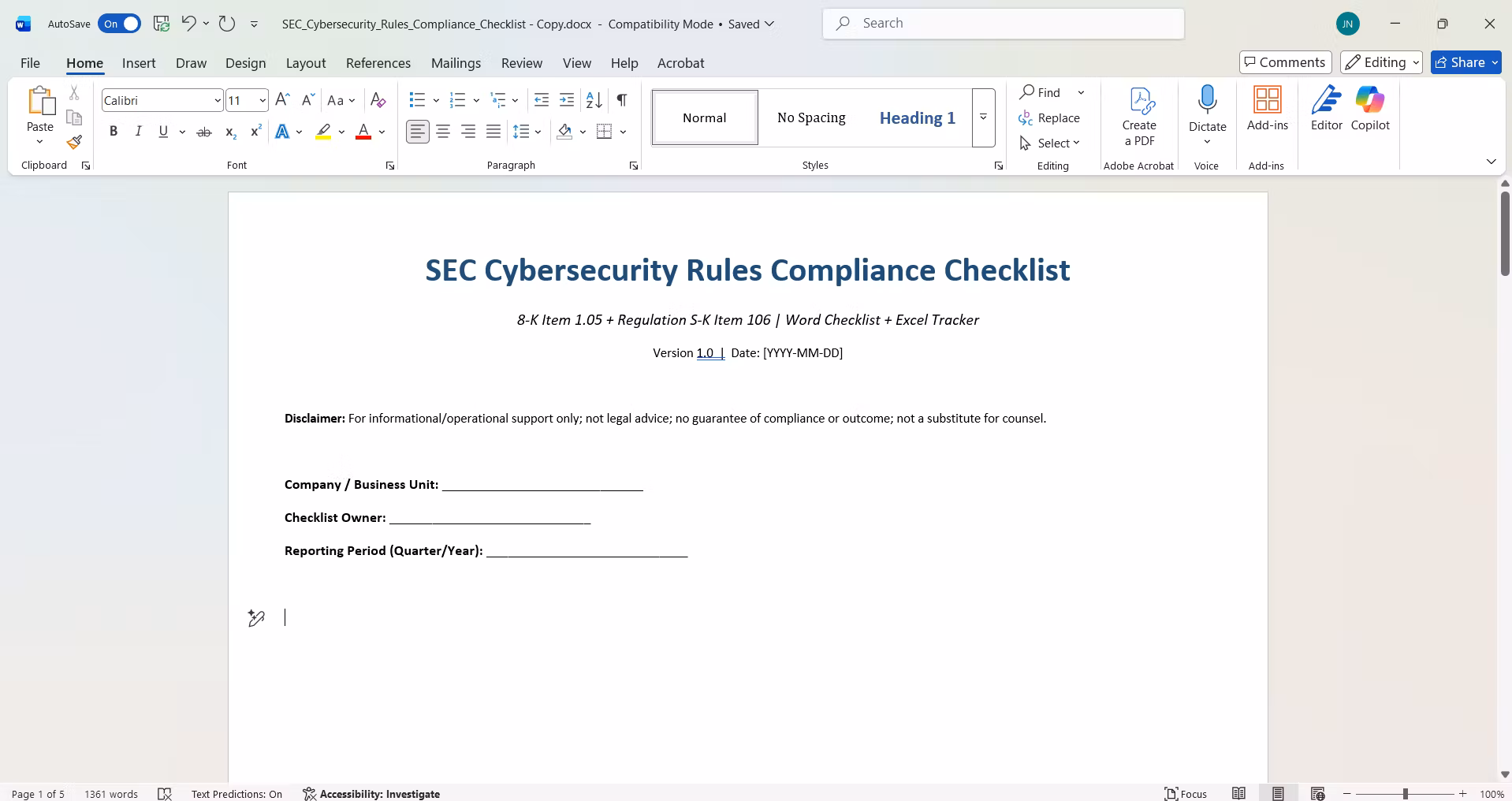This screenshot has height=801, width=1512.
Task: Apply the Heading 1 style
Action: coord(918,117)
